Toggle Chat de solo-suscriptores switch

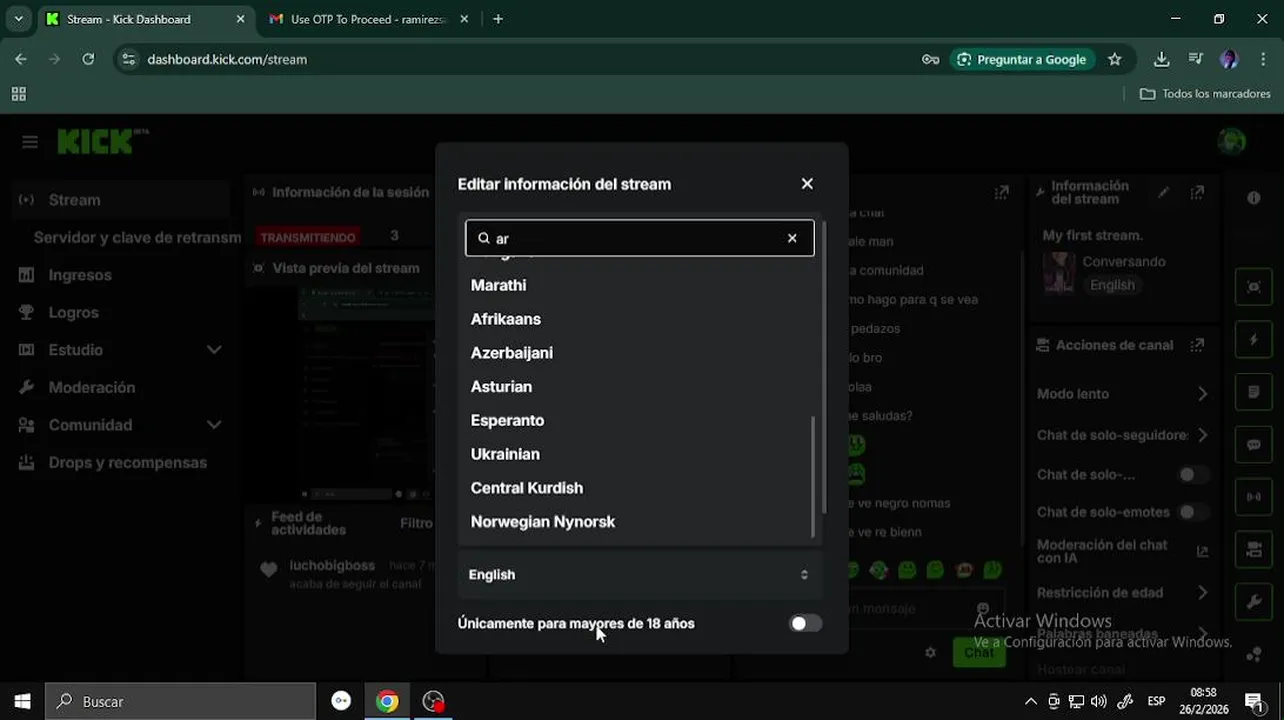point(1192,475)
